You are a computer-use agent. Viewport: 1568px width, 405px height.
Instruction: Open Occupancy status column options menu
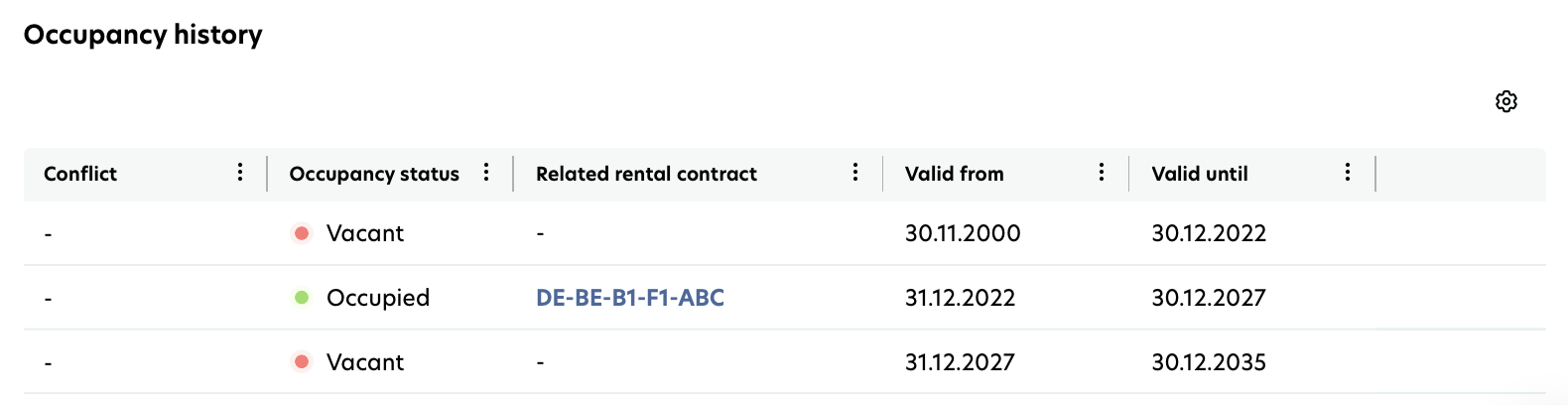pyautogui.click(x=486, y=173)
